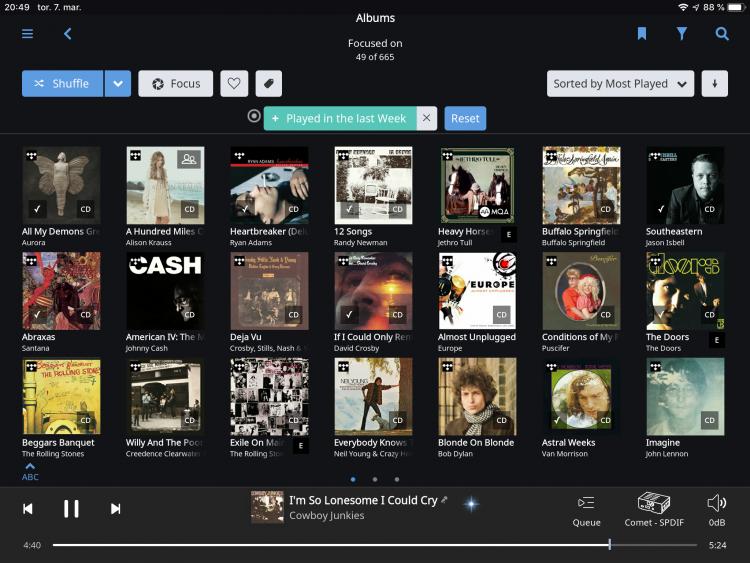Click the CD badge on Almost Unplugged cover
The width and height of the screenshot is (750, 563).
(x=501, y=314)
